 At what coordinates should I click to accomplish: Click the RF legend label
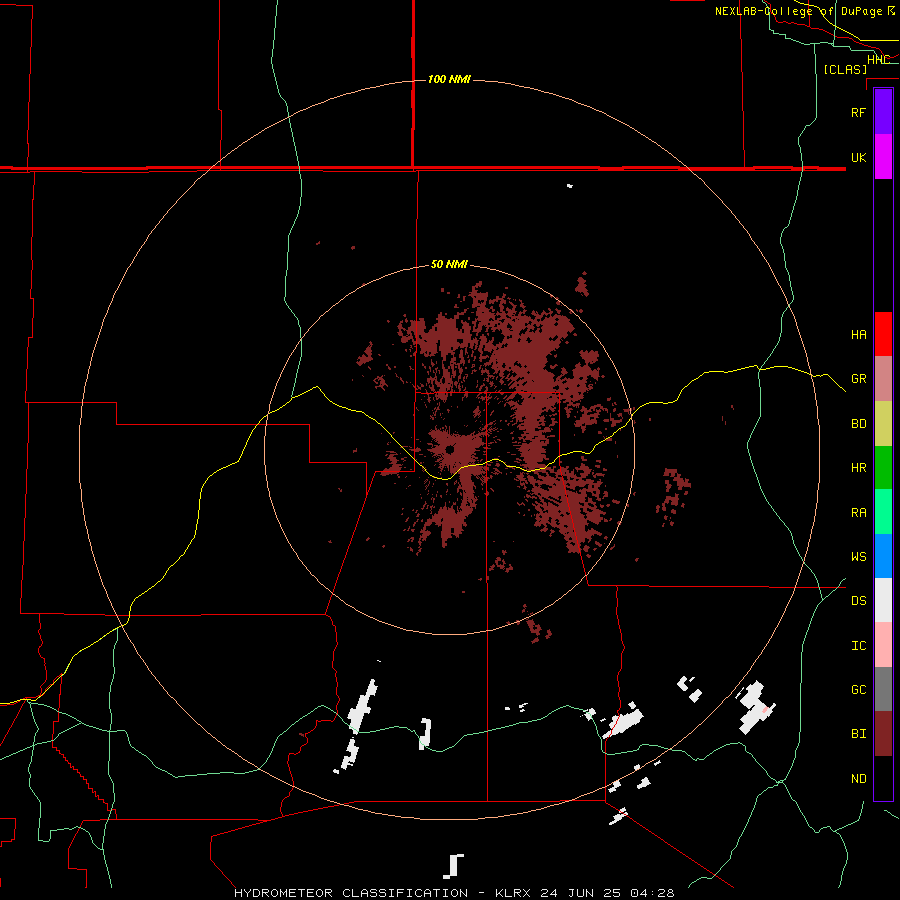858,112
